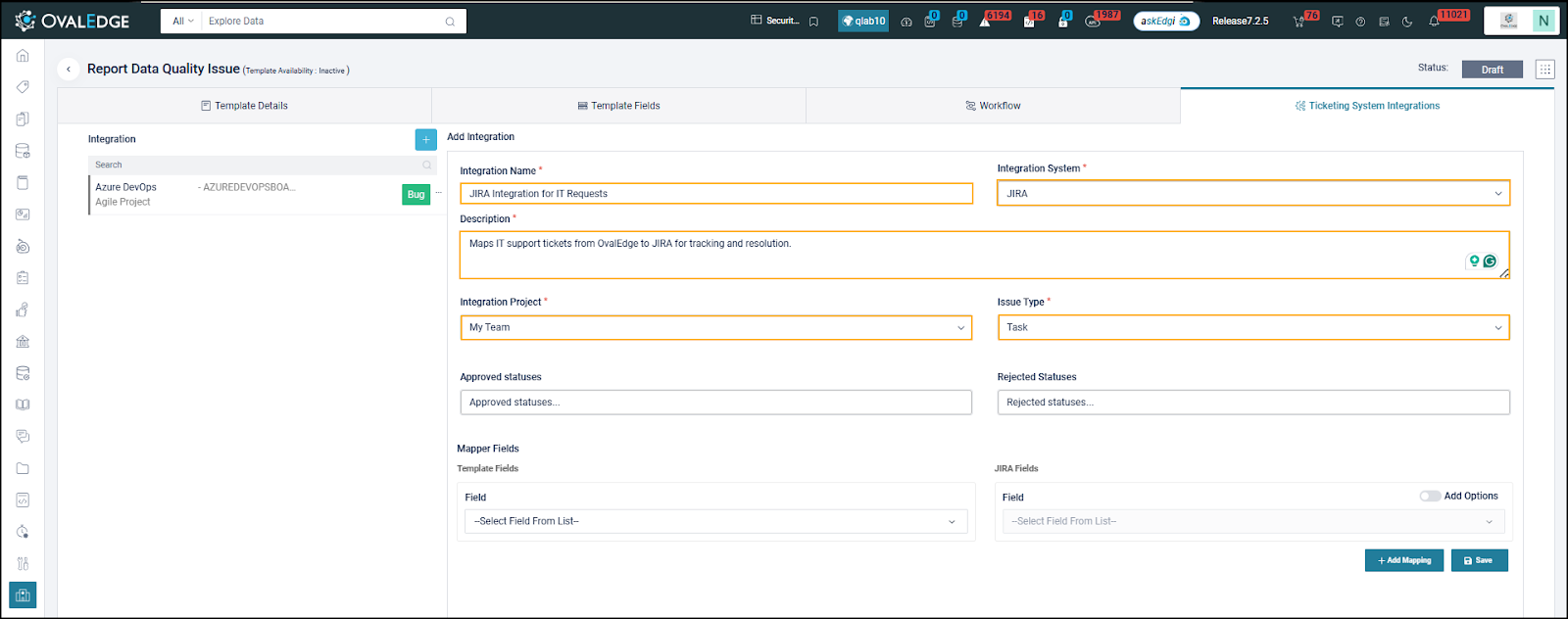Click the tags icon in left sidebar
The height and width of the screenshot is (619, 1568).
tap(23, 87)
